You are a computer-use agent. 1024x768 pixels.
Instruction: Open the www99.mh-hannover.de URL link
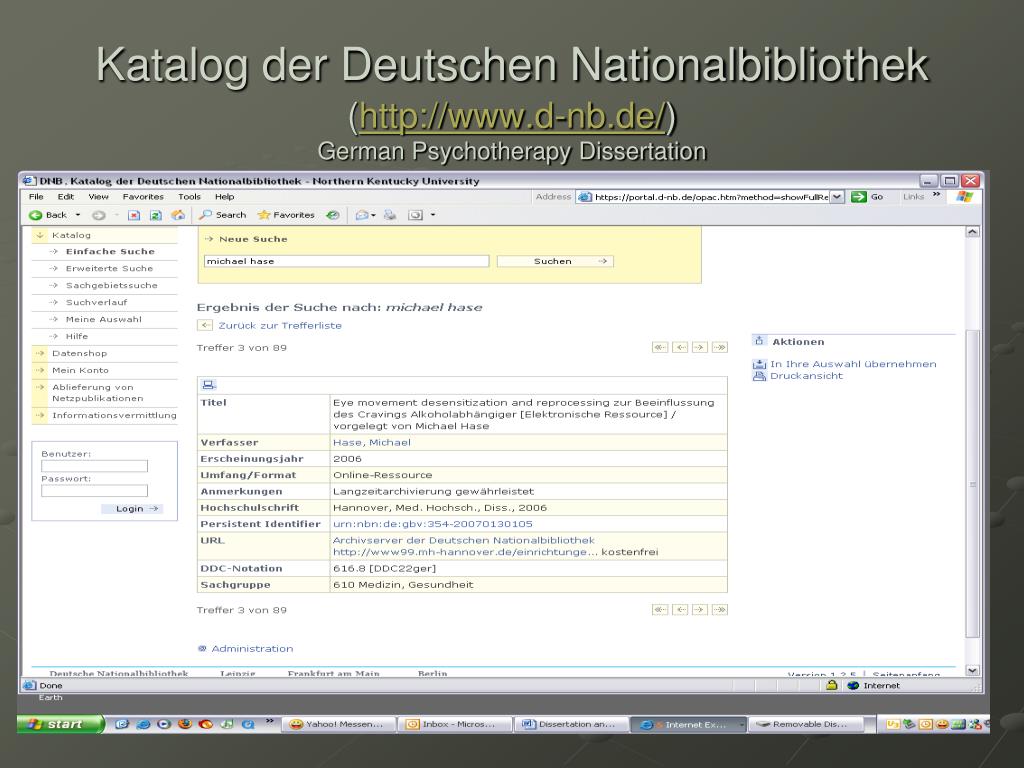466,552
